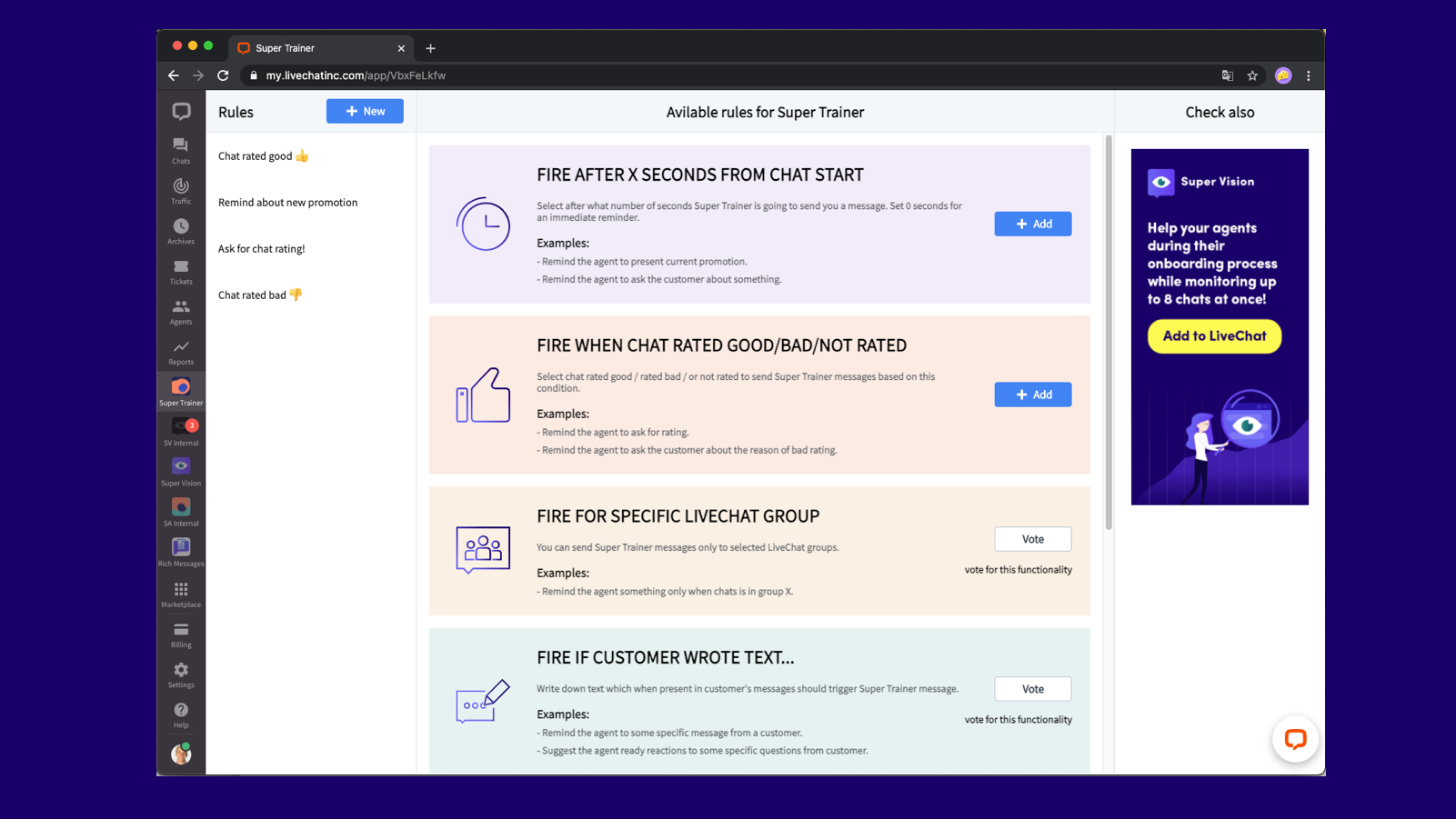Screen dimensions: 1456x819
Task: Open the LiveChat logo icon in the sidebar
Action: [x=181, y=112]
